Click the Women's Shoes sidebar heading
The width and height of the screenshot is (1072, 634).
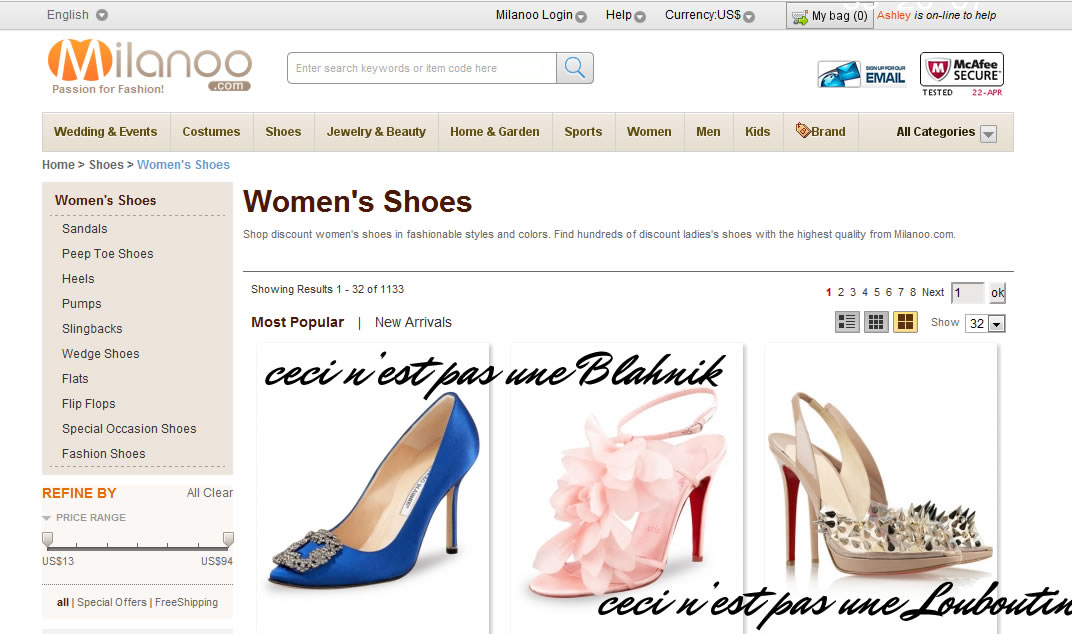click(105, 200)
